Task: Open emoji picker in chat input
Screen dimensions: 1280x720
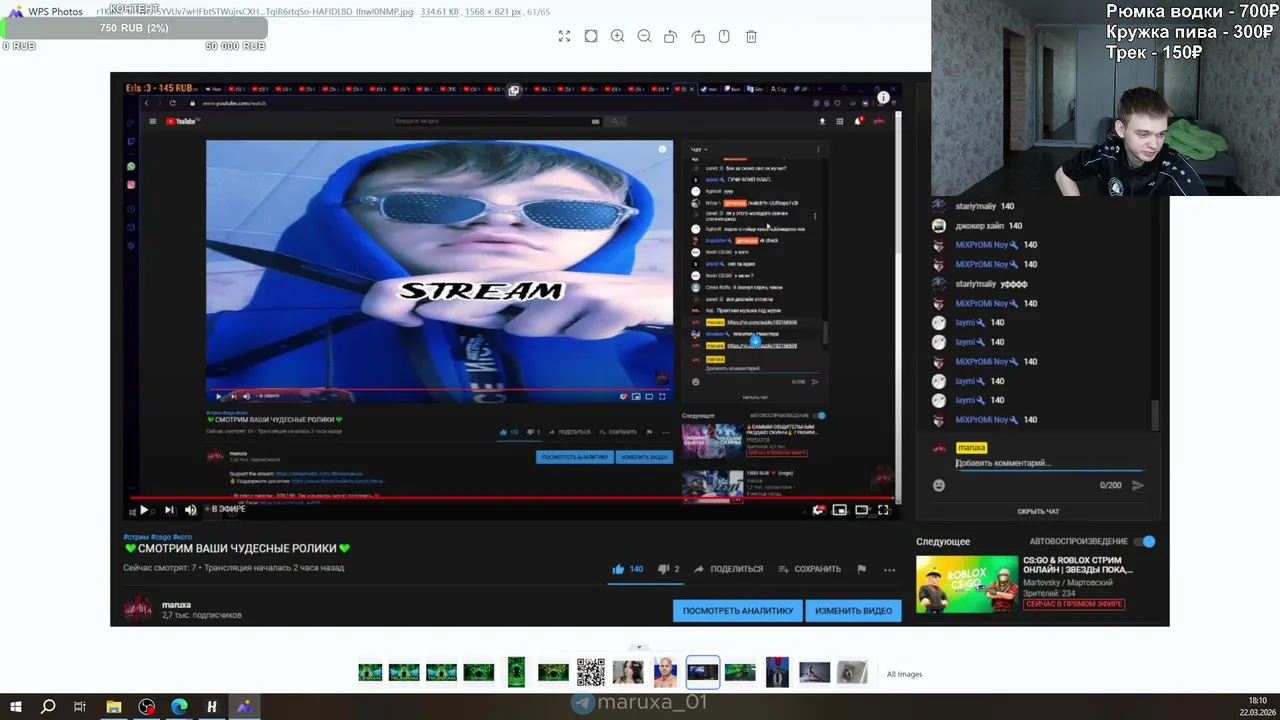Action: coord(938,485)
